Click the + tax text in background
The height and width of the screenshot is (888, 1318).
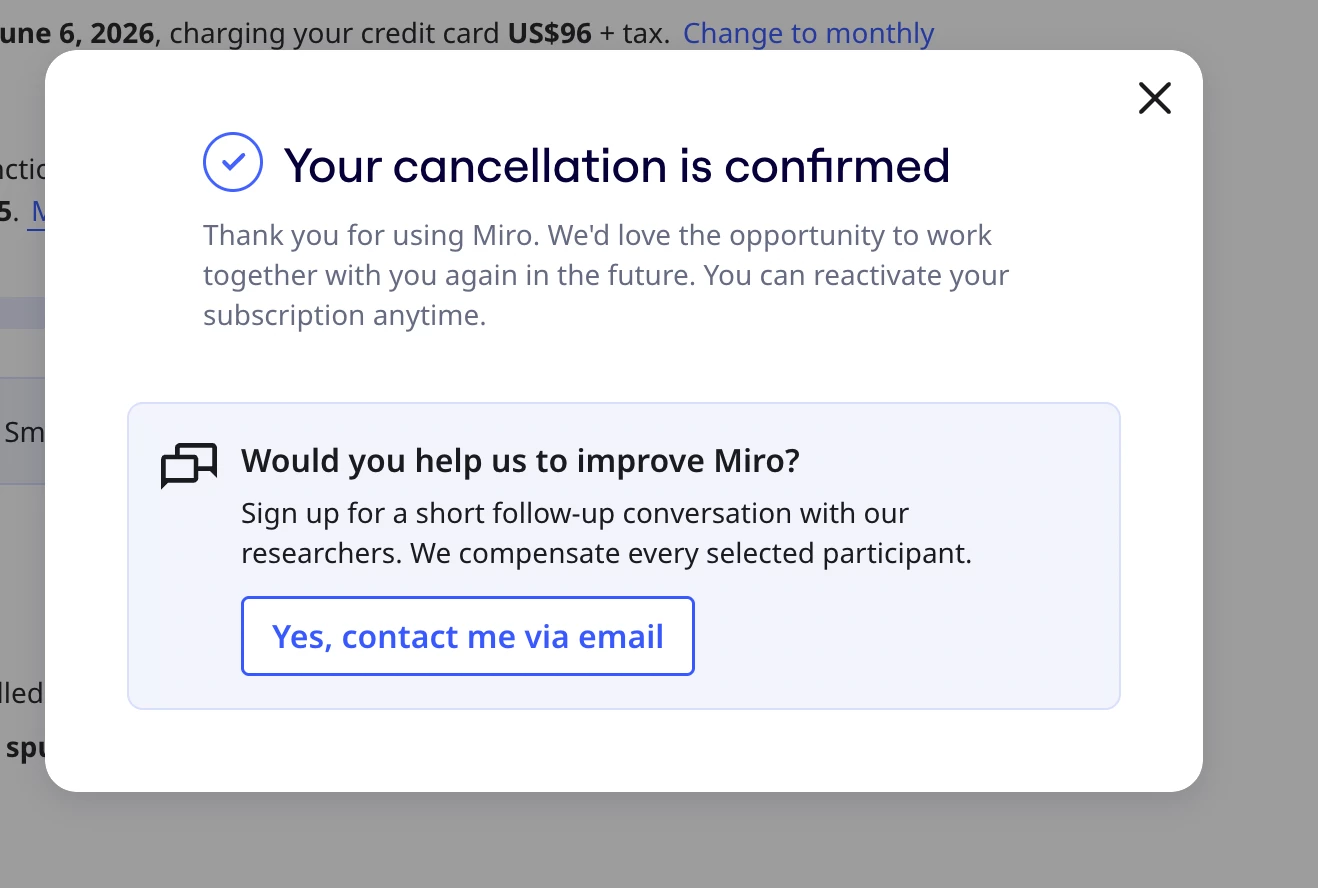tap(634, 33)
